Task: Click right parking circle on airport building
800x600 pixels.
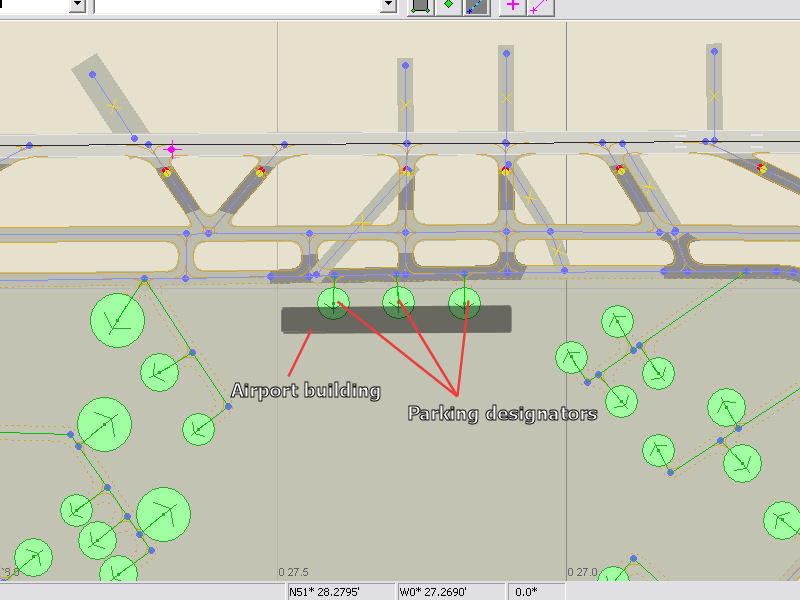Action: click(464, 302)
